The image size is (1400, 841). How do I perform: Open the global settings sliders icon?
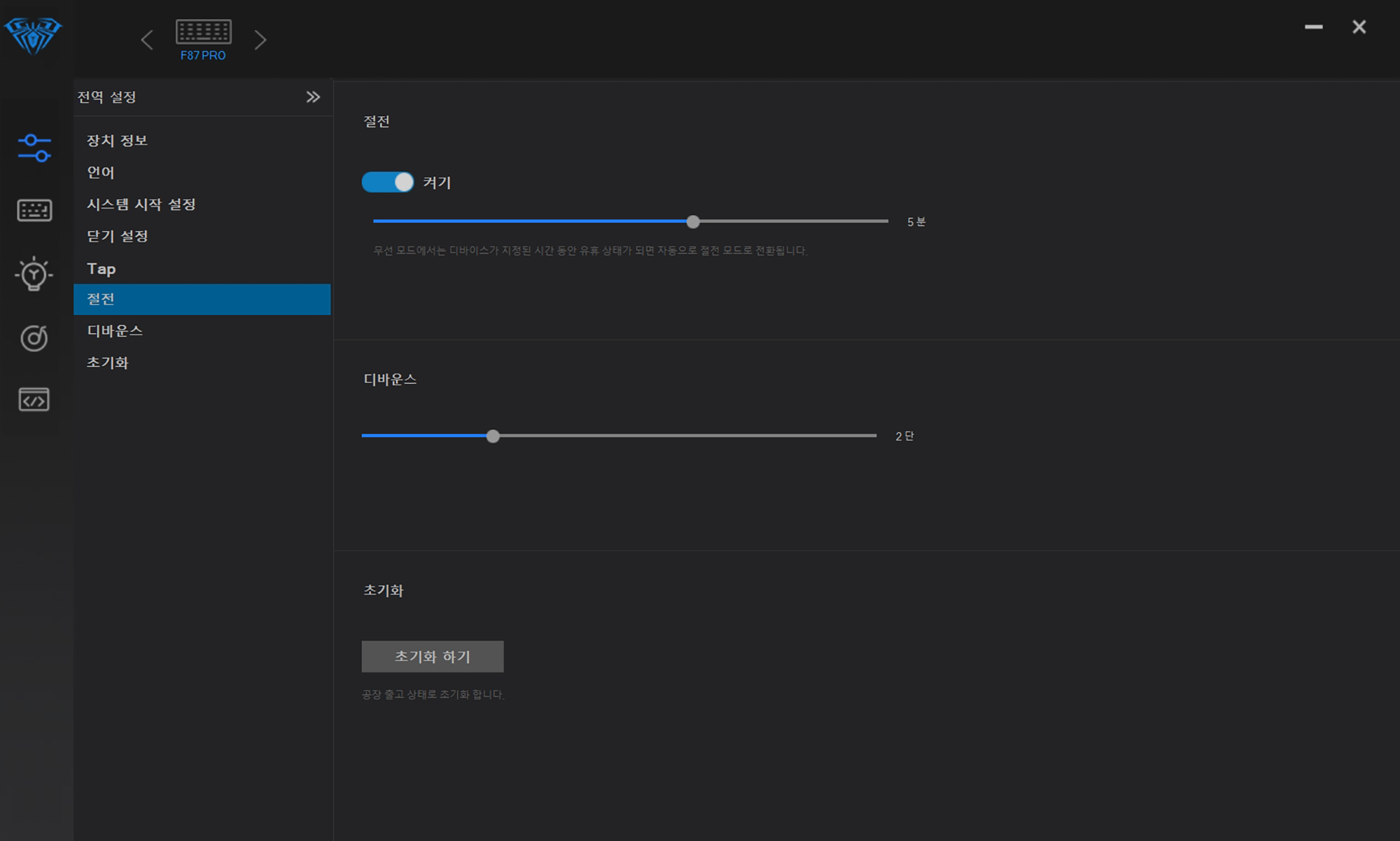pos(34,148)
